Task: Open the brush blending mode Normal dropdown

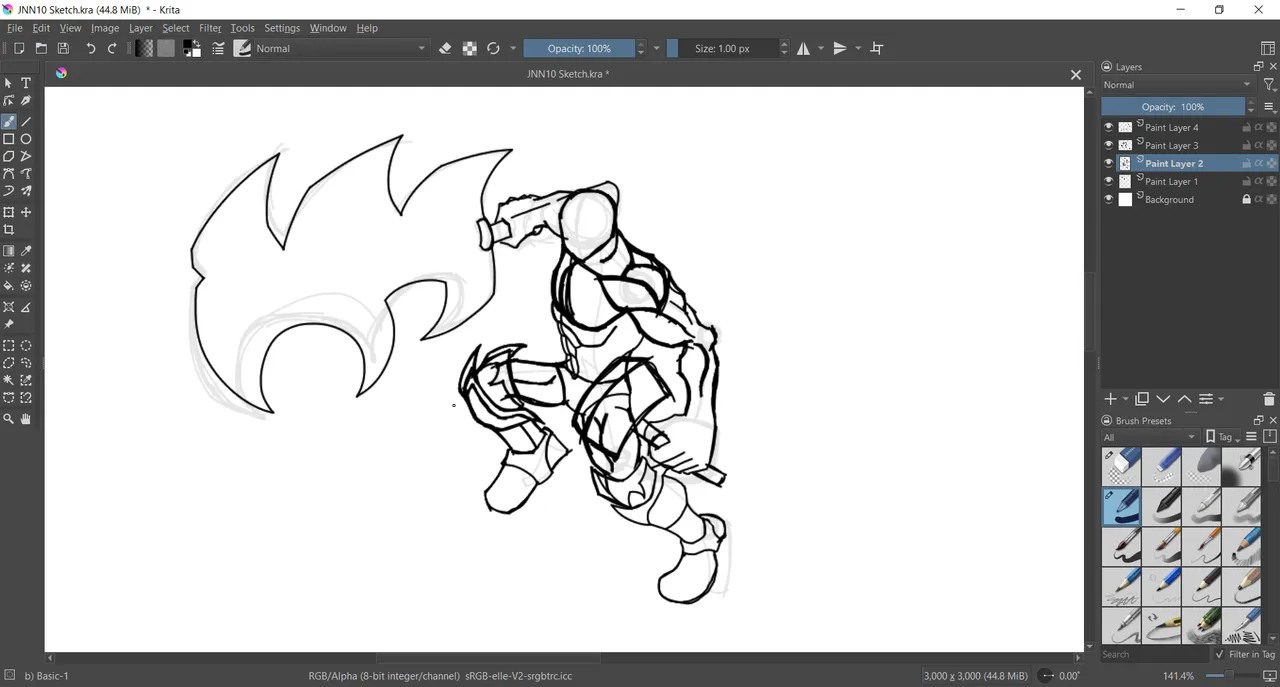Action: pos(340,48)
